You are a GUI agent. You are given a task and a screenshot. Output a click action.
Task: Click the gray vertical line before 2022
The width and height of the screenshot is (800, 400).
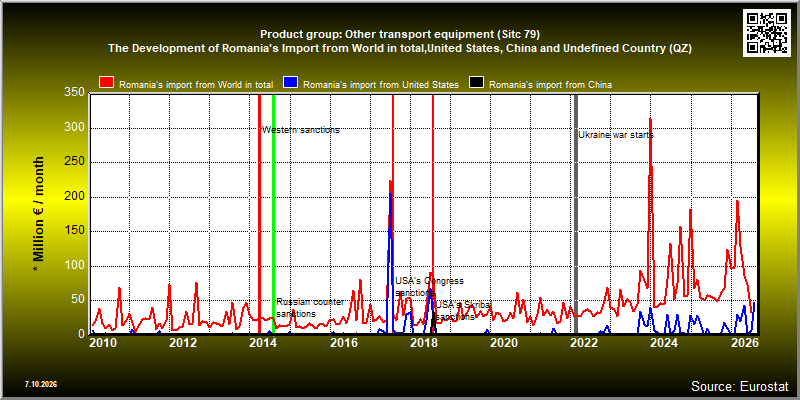click(576, 213)
